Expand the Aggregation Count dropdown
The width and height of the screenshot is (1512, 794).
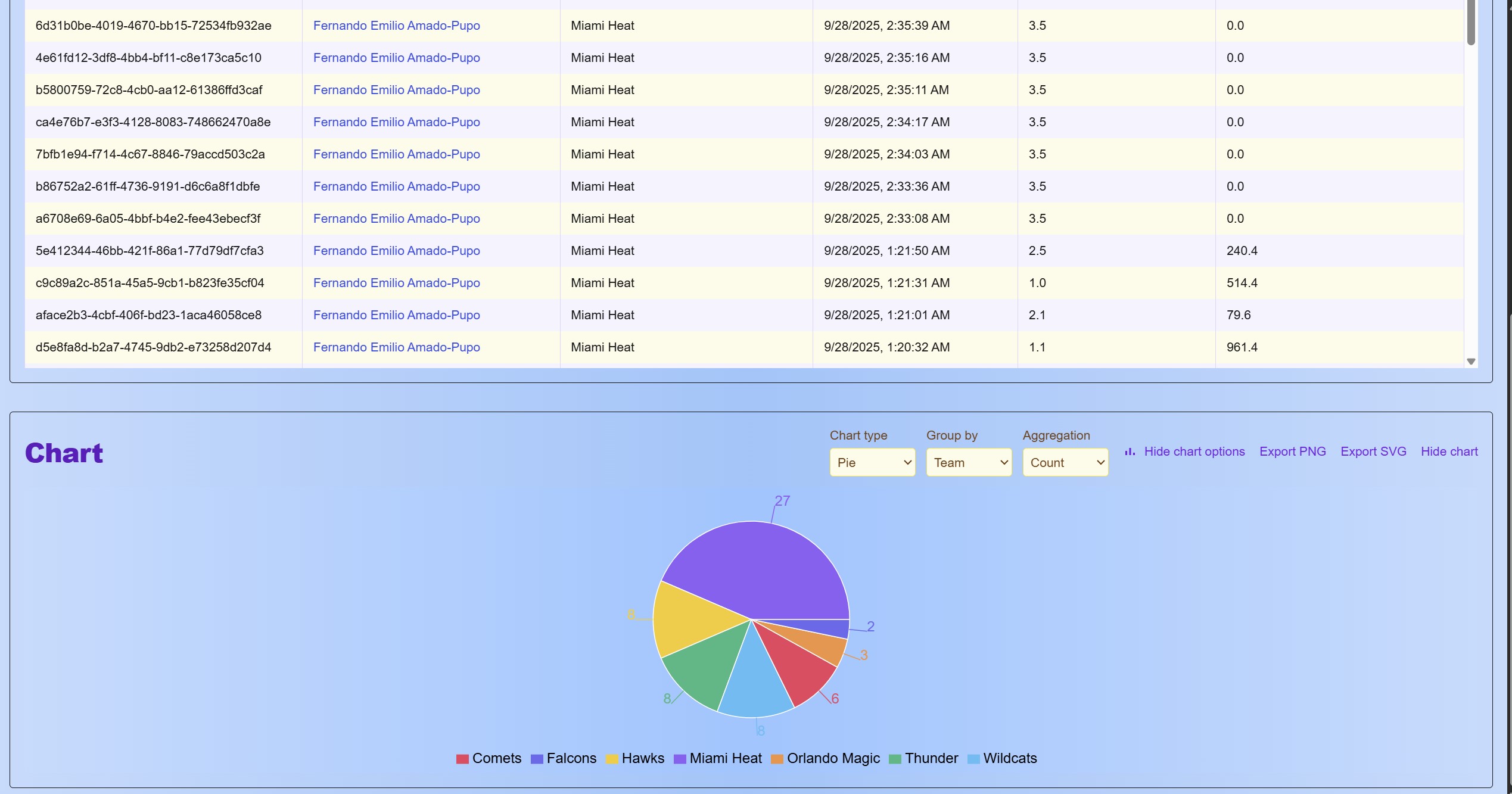1065,463
